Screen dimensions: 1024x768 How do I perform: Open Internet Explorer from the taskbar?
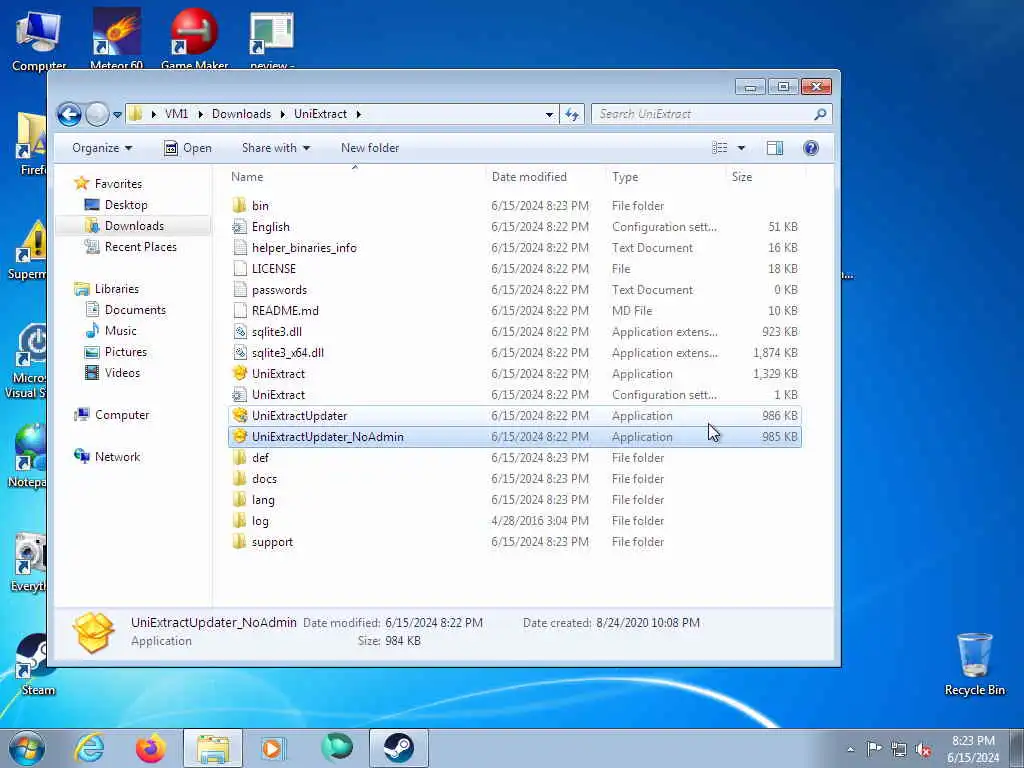coord(89,748)
